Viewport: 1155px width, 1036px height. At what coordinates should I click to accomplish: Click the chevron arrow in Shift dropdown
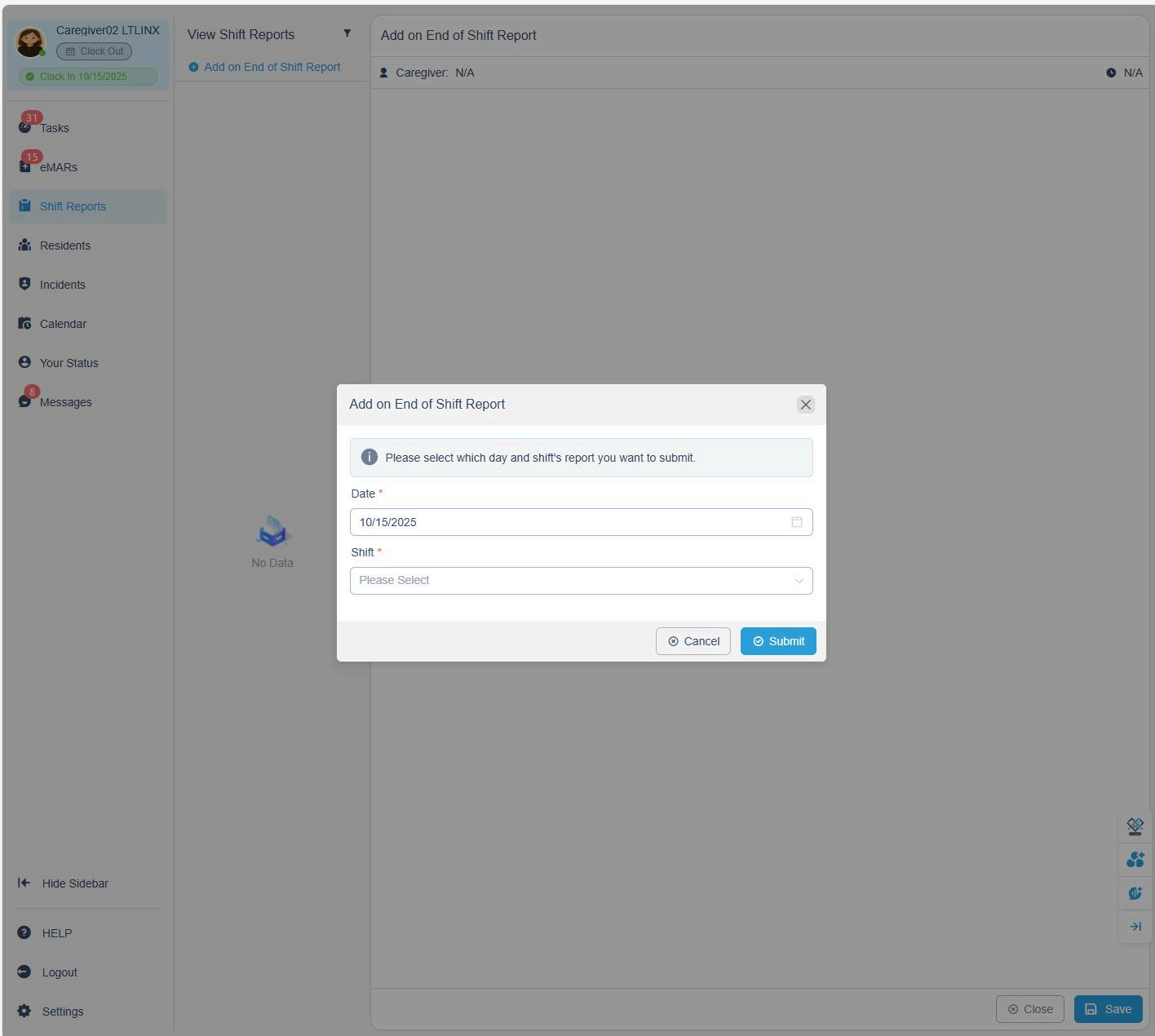(799, 581)
